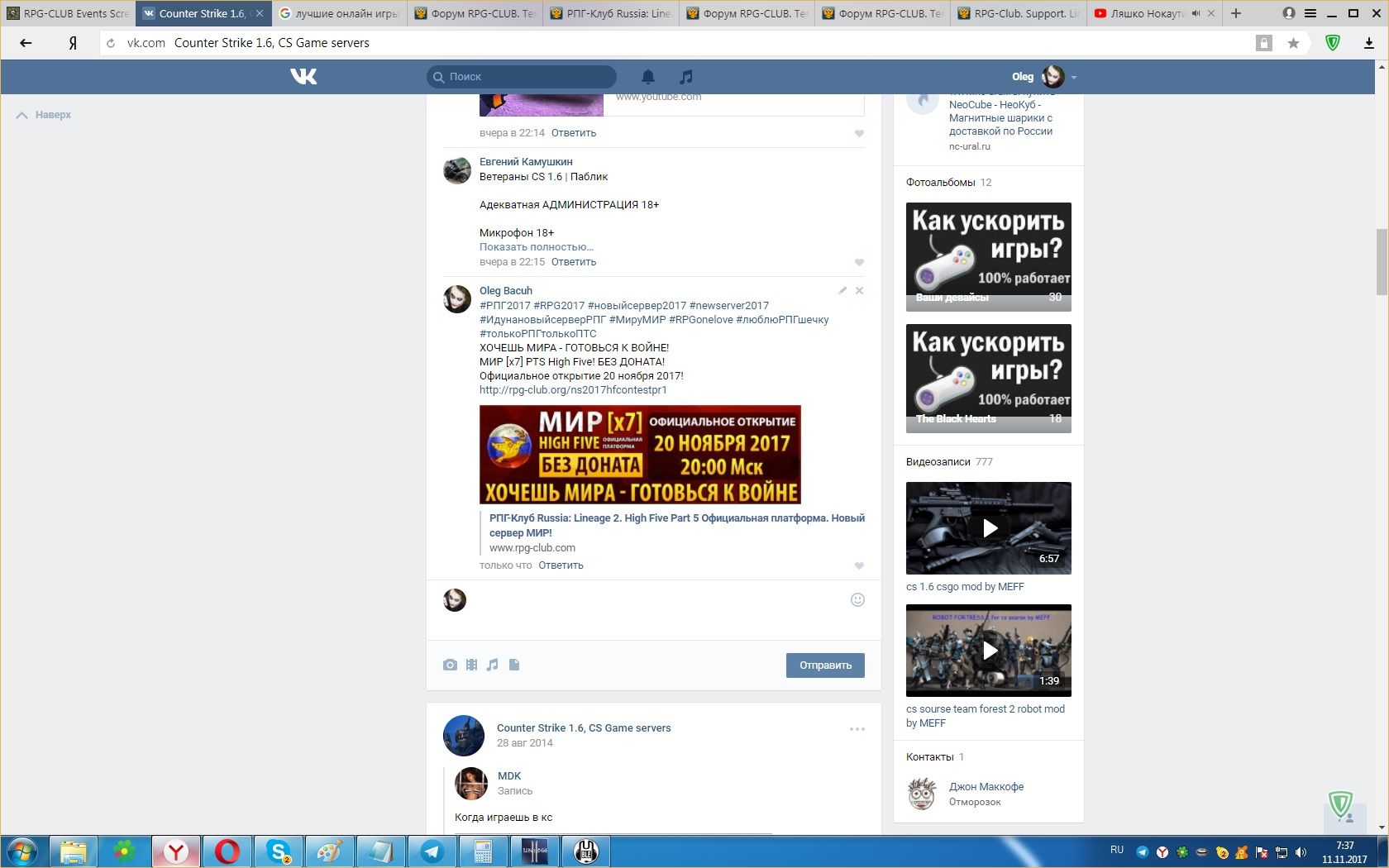This screenshot has width=1389, height=868.
Task: Mute the Ляшко Нокаути tab audio
Action: [x=1196, y=13]
